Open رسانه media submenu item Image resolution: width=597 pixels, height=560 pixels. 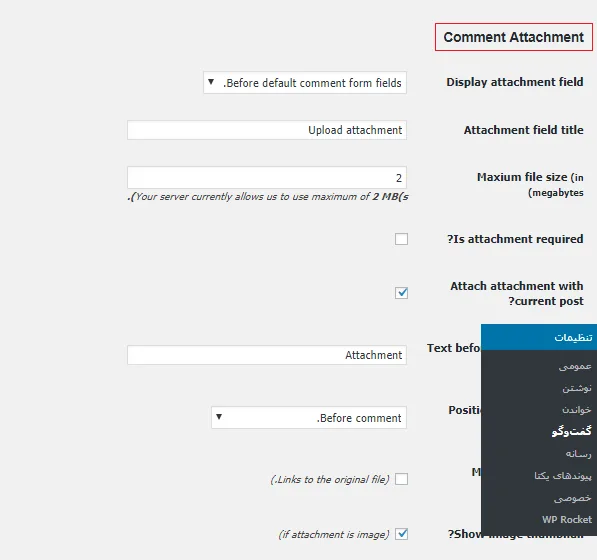[x=578, y=454]
